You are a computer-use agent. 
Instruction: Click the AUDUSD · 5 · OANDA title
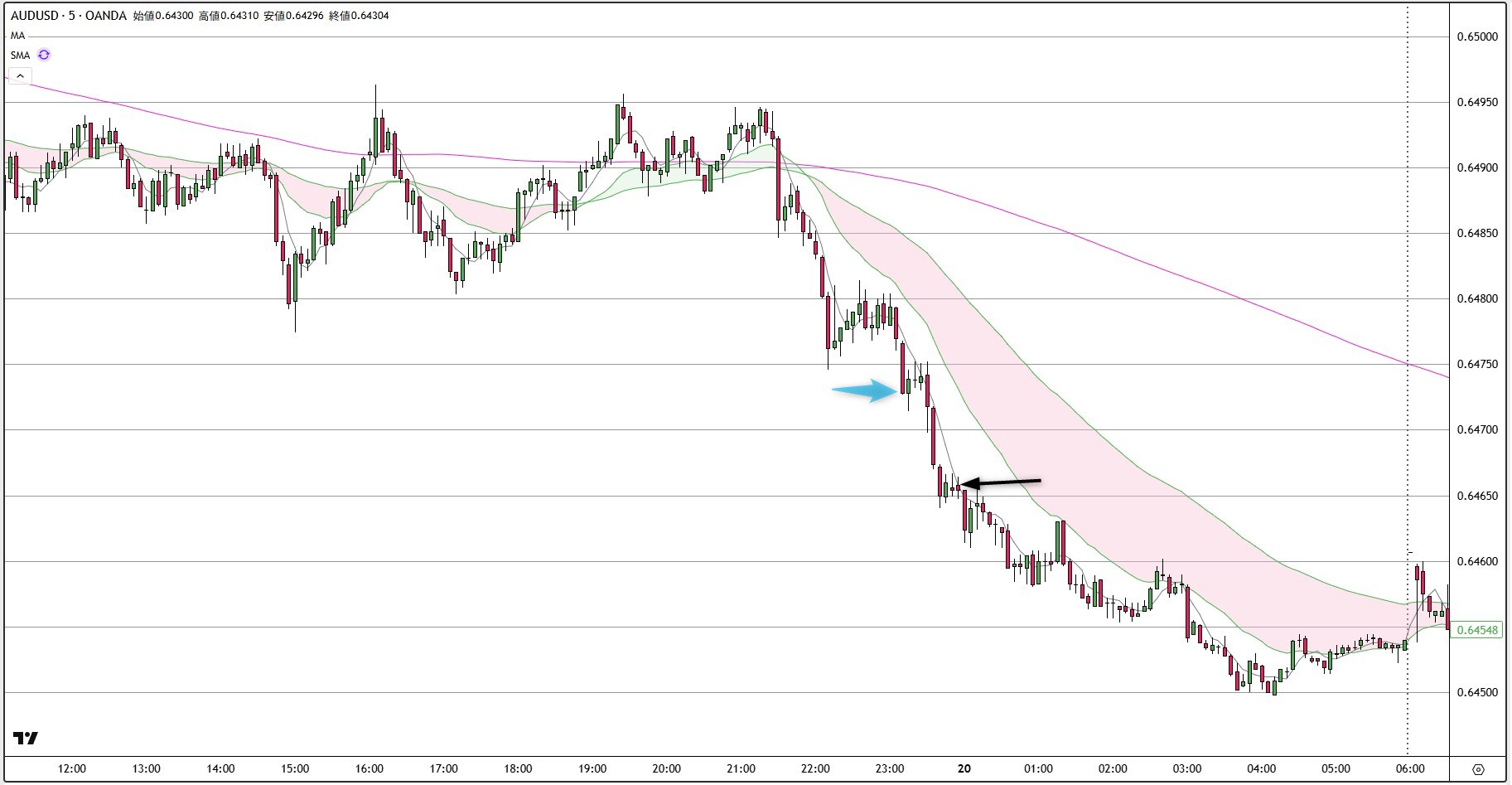coord(69,16)
